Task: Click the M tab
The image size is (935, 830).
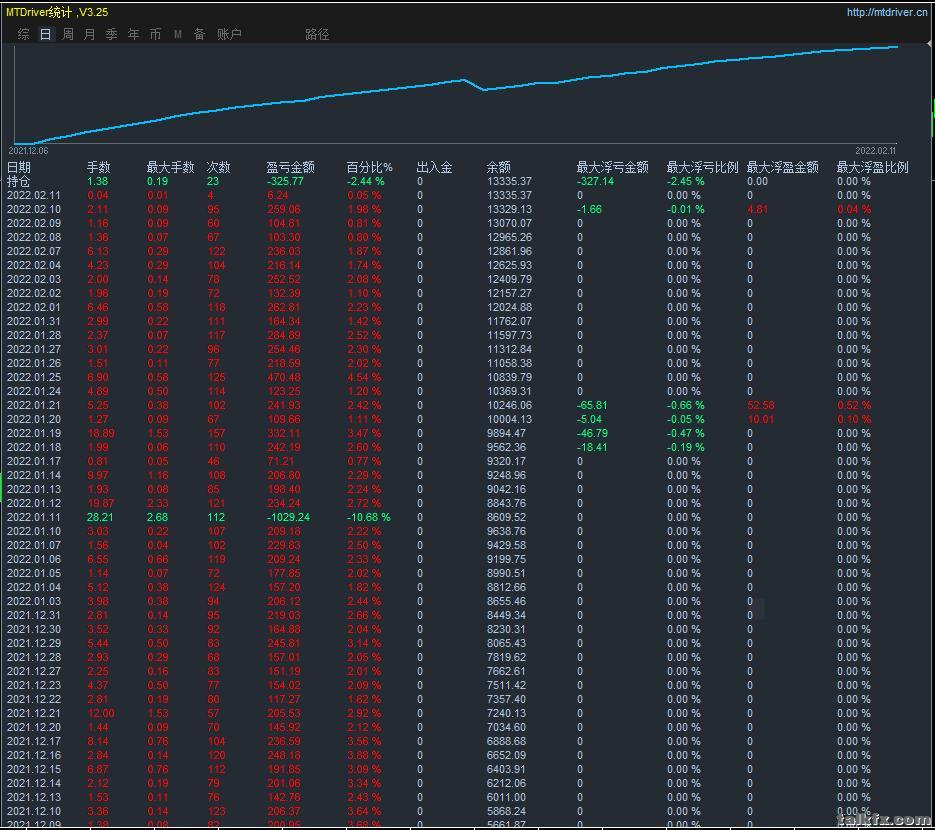Action: (178, 34)
